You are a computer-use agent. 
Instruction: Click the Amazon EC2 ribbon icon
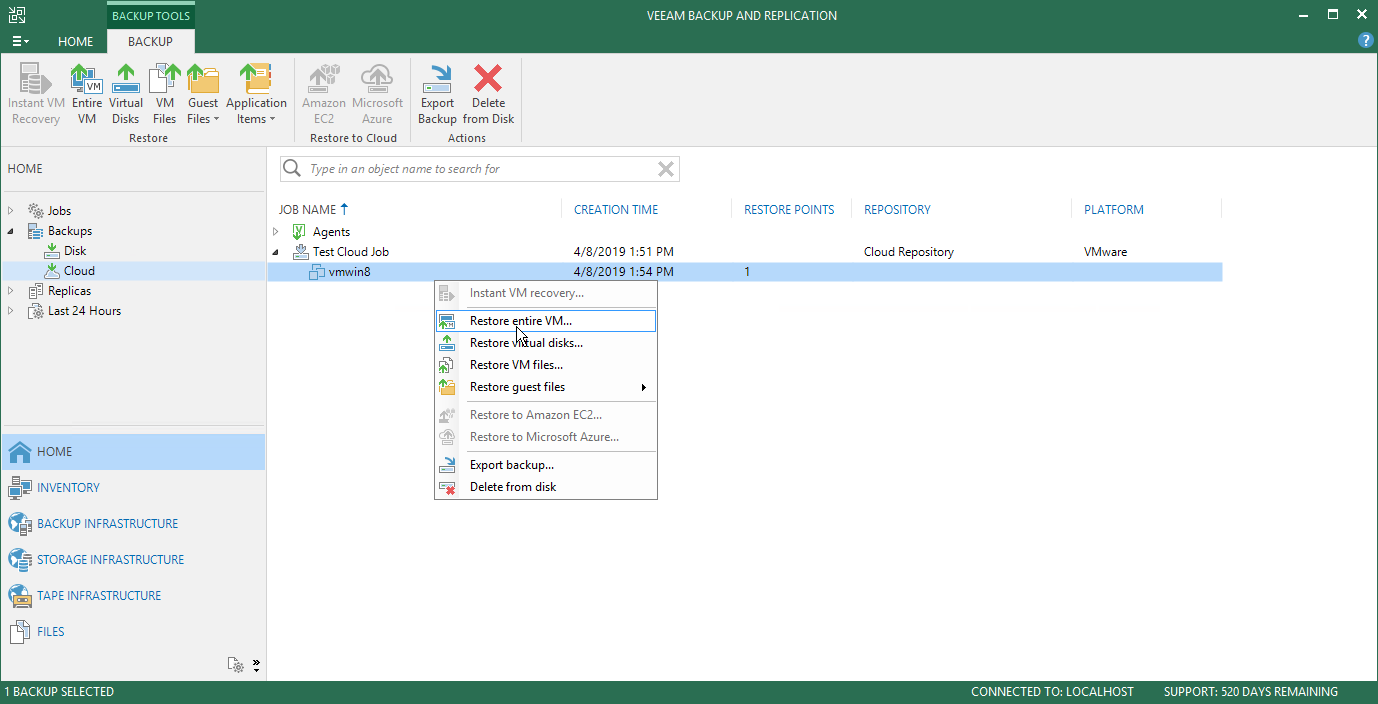pos(324,94)
